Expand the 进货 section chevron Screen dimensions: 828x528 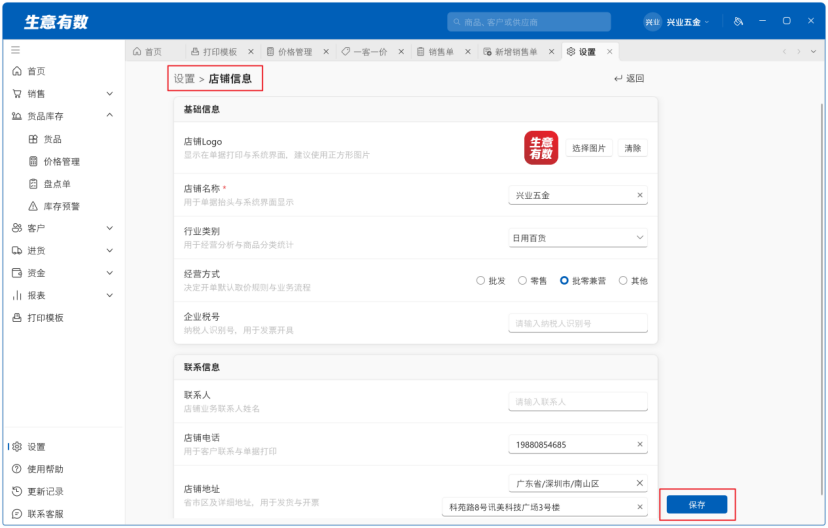110,250
